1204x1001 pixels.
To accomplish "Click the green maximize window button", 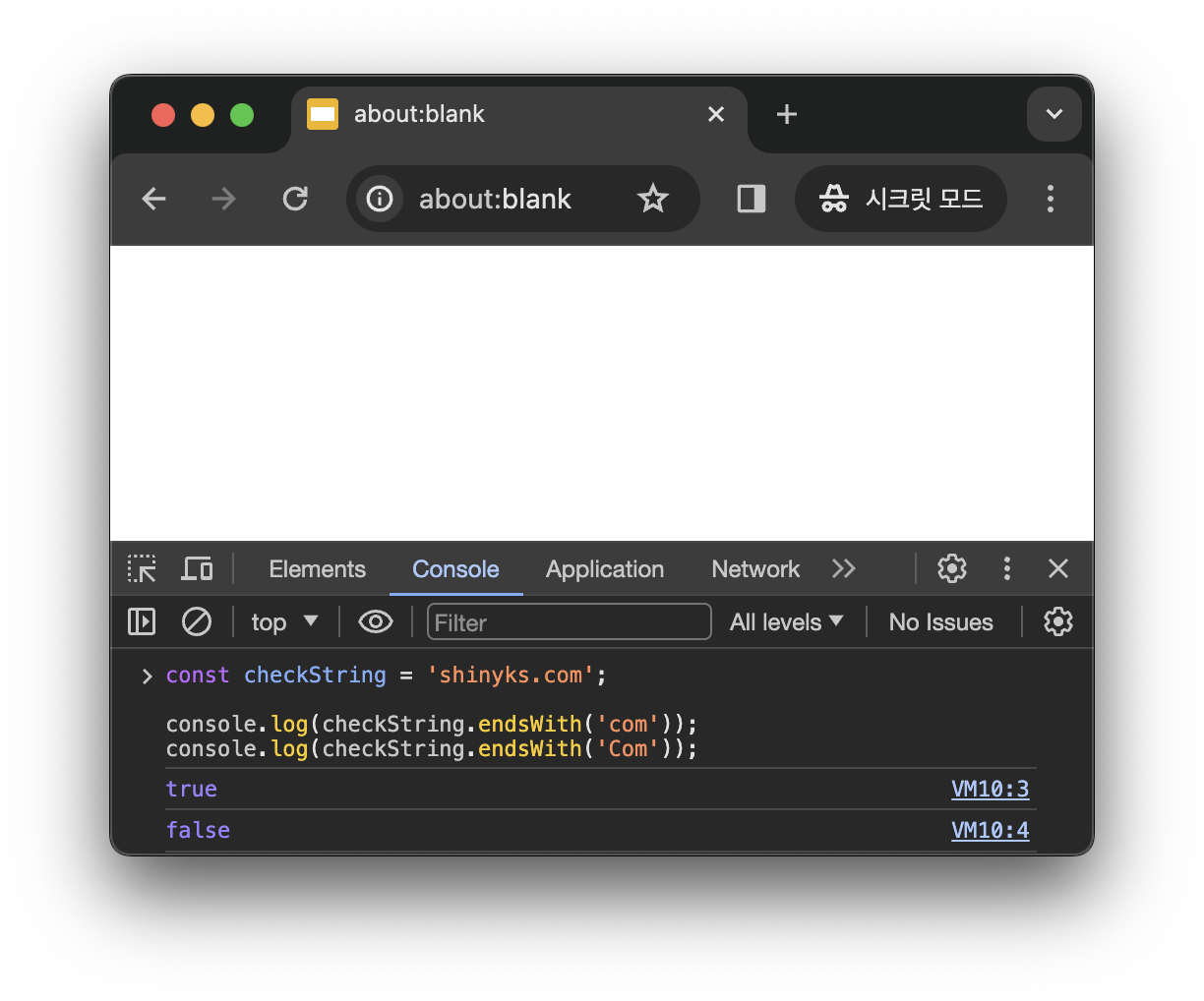I will pyautogui.click(x=242, y=115).
